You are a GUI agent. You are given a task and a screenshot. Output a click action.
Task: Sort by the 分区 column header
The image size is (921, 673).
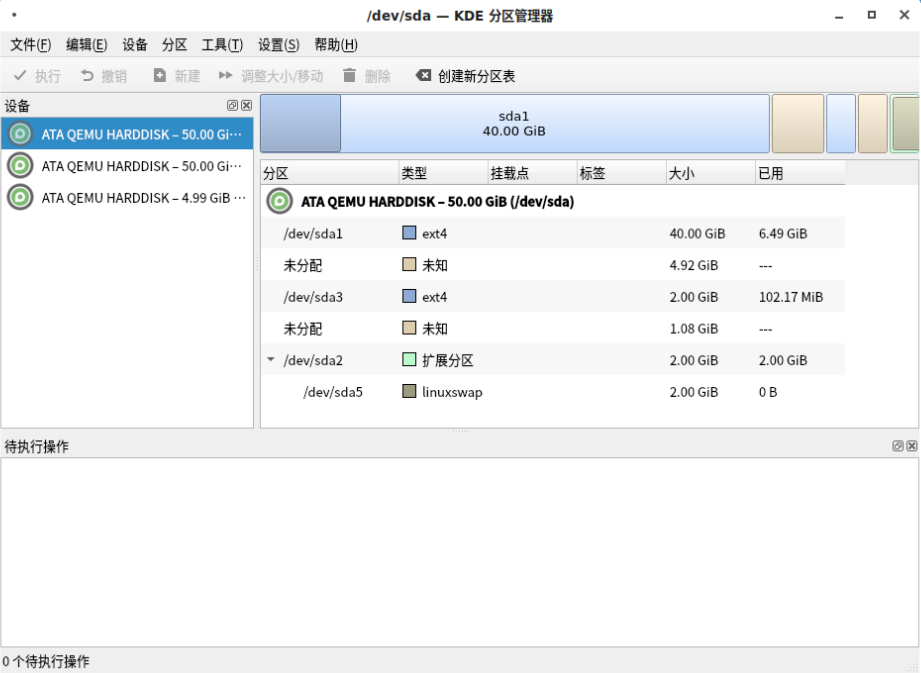pos(330,173)
